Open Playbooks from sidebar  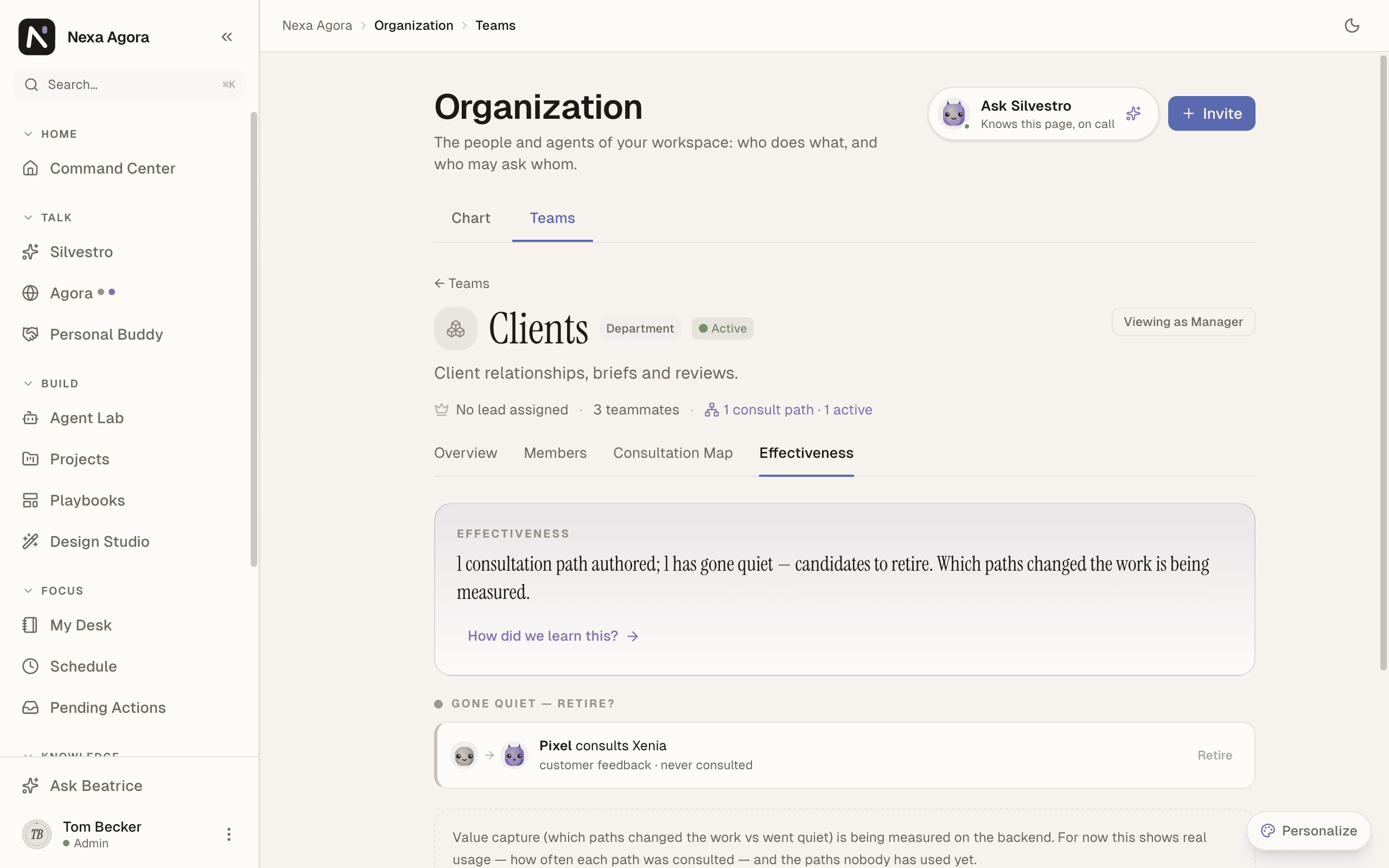(130, 501)
